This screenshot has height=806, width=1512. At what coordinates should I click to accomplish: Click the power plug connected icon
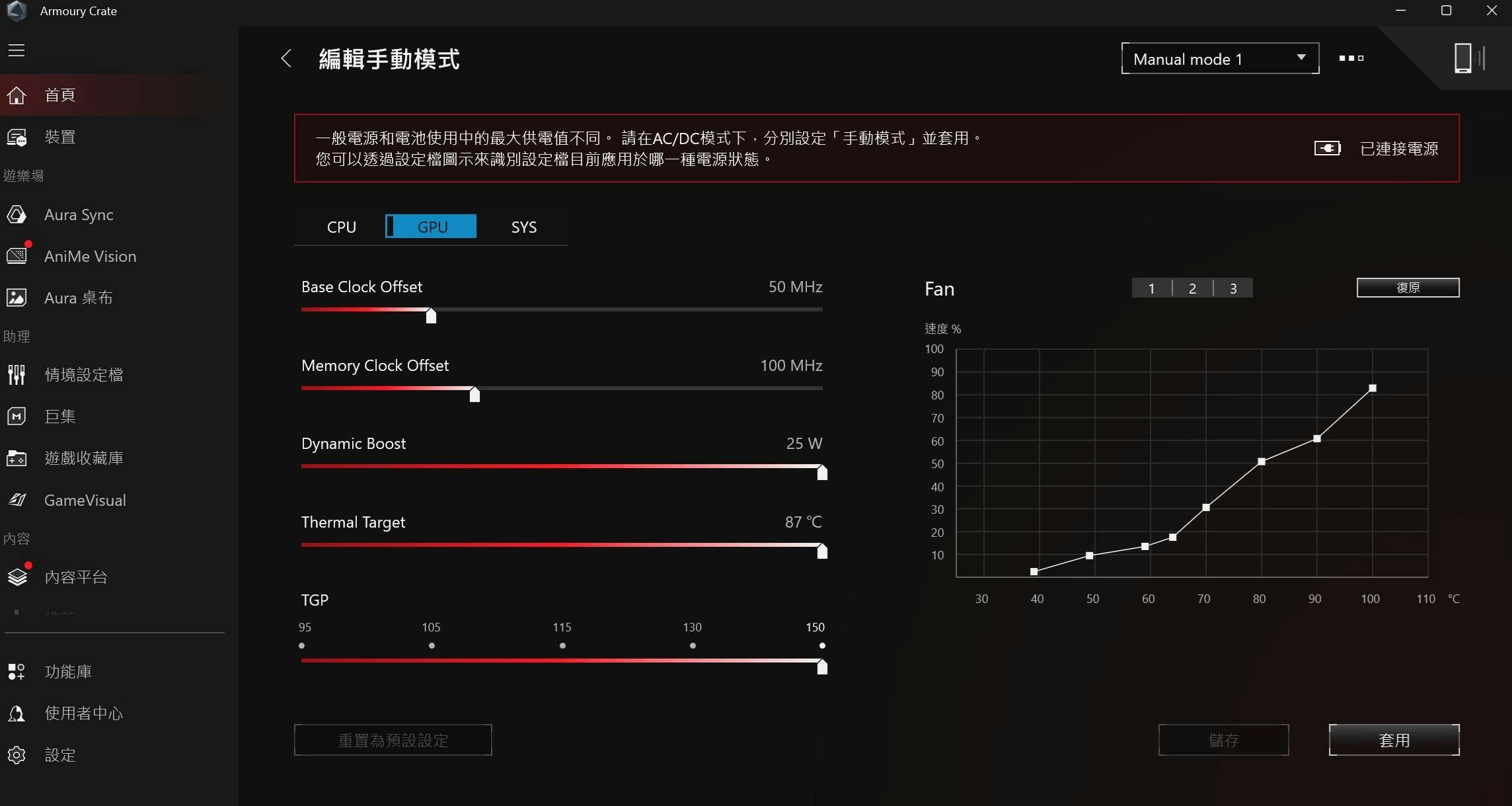(1327, 148)
